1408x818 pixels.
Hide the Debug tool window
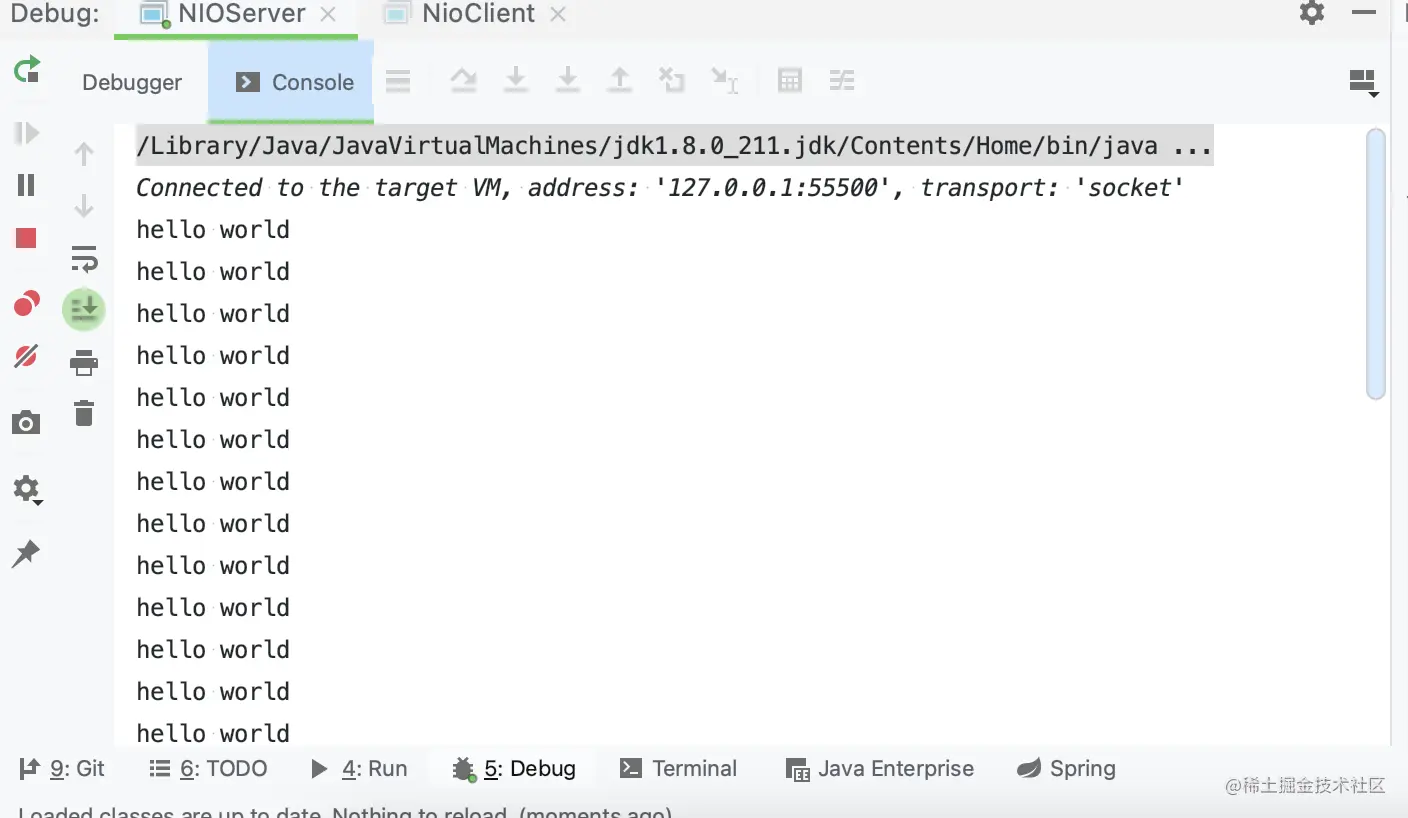(x=1364, y=13)
